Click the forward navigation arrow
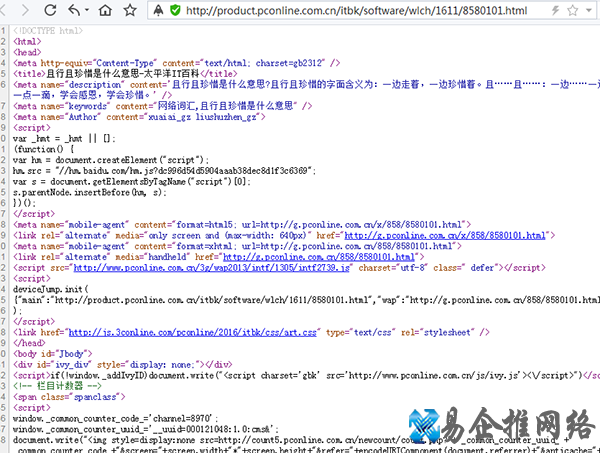This screenshot has height=453, width=600. point(25,10)
